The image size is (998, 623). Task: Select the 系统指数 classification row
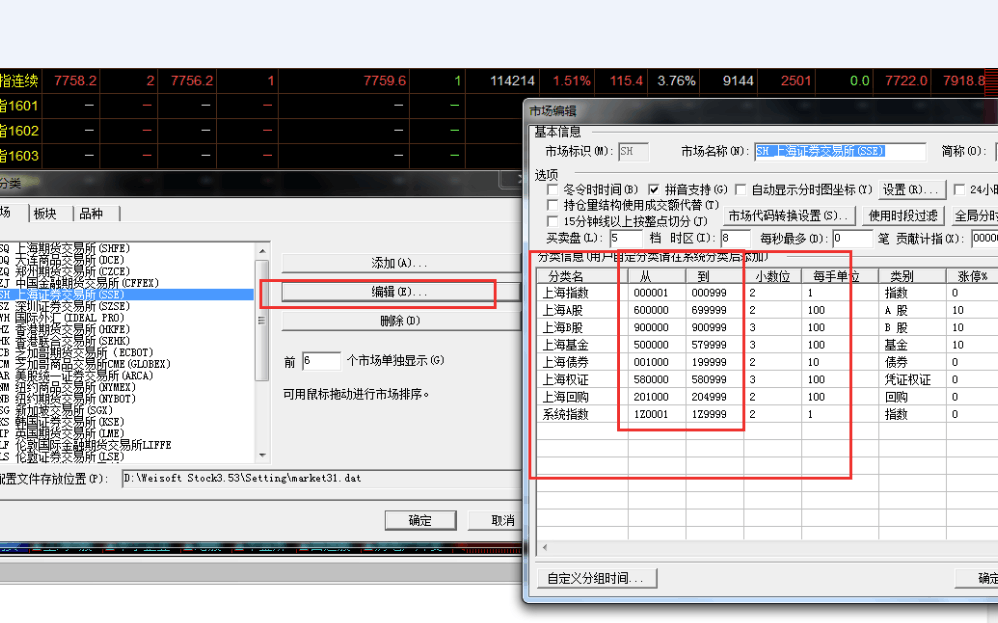[x=767, y=414]
